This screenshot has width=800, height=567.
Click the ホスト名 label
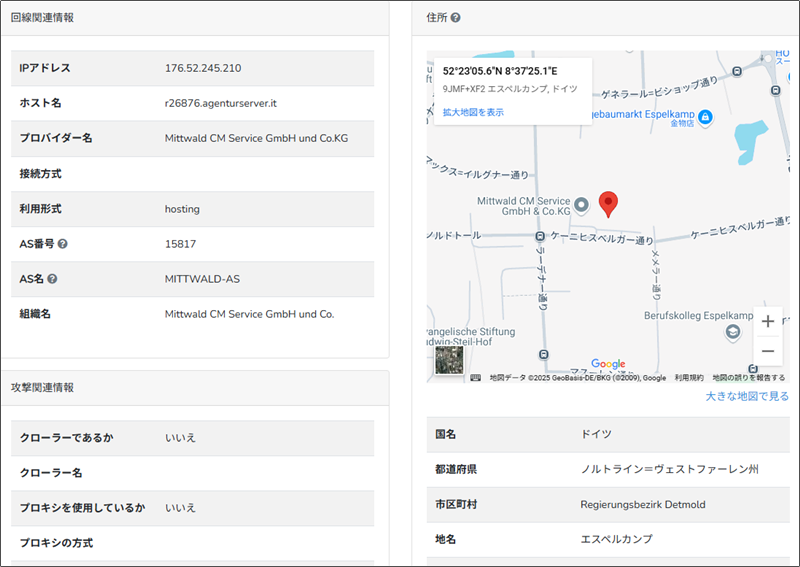click(40, 103)
